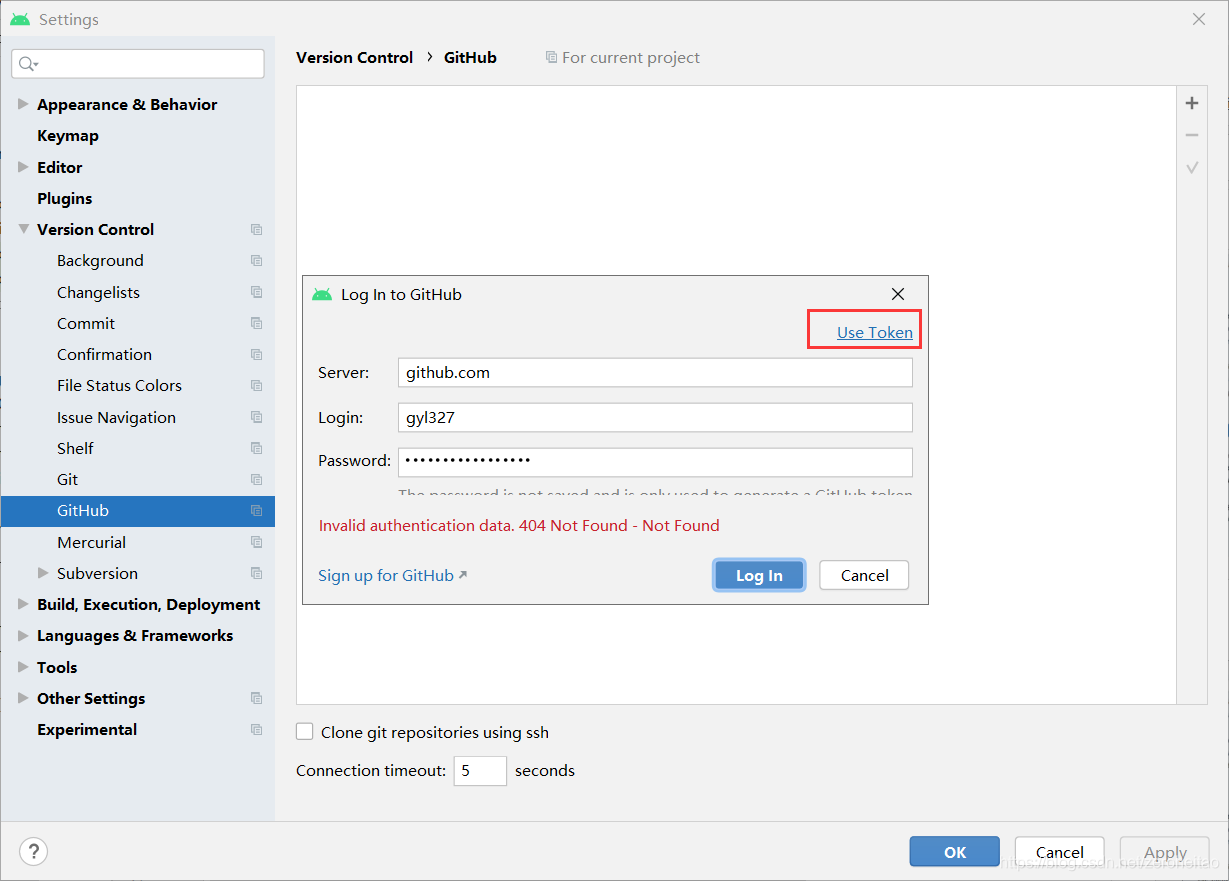Click the per-project icon beside Subversion
1229x881 pixels.
coord(256,573)
